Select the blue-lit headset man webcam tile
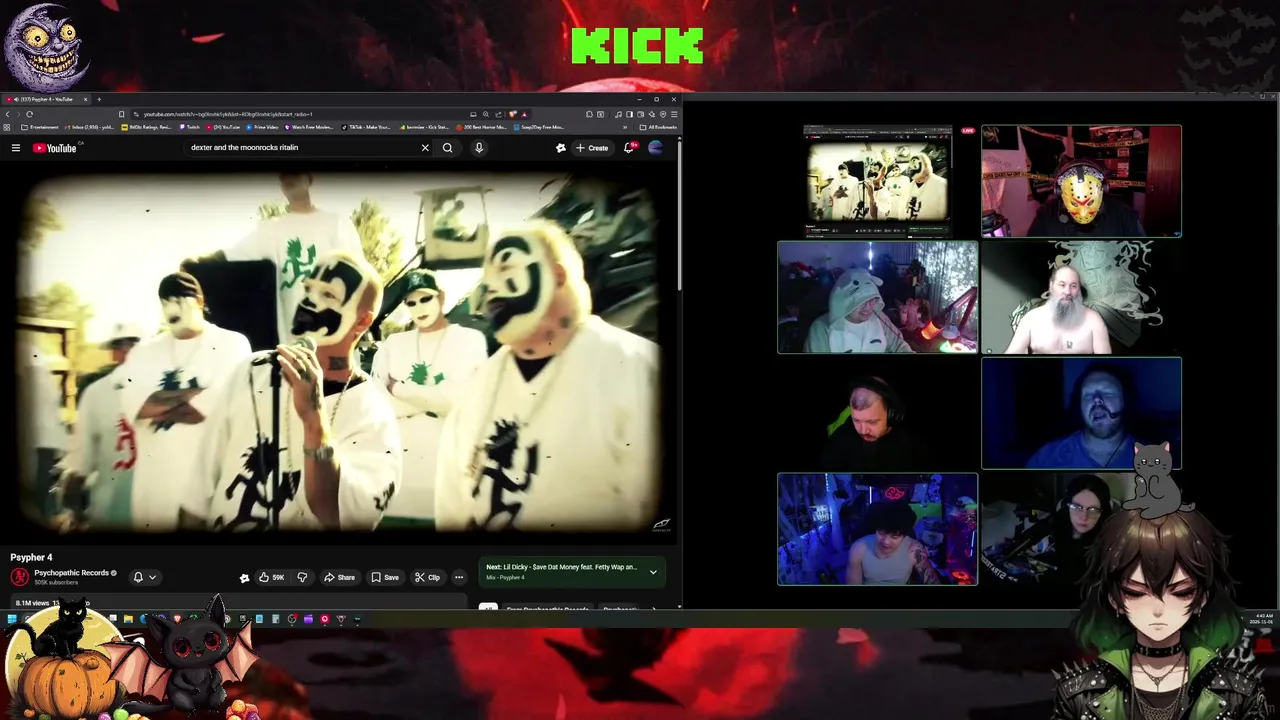The image size is (1280, 720). click(x=1081, y=413)
